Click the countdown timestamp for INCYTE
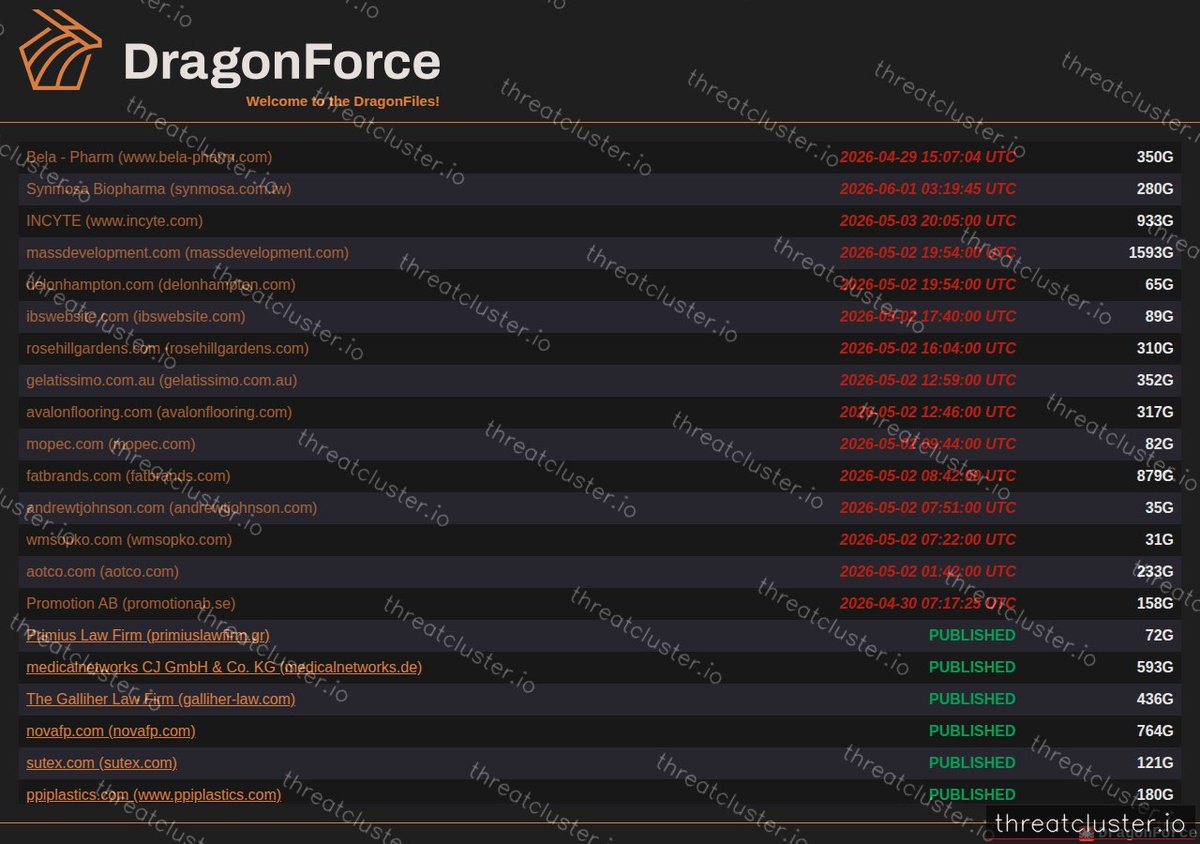 point(928,221)
